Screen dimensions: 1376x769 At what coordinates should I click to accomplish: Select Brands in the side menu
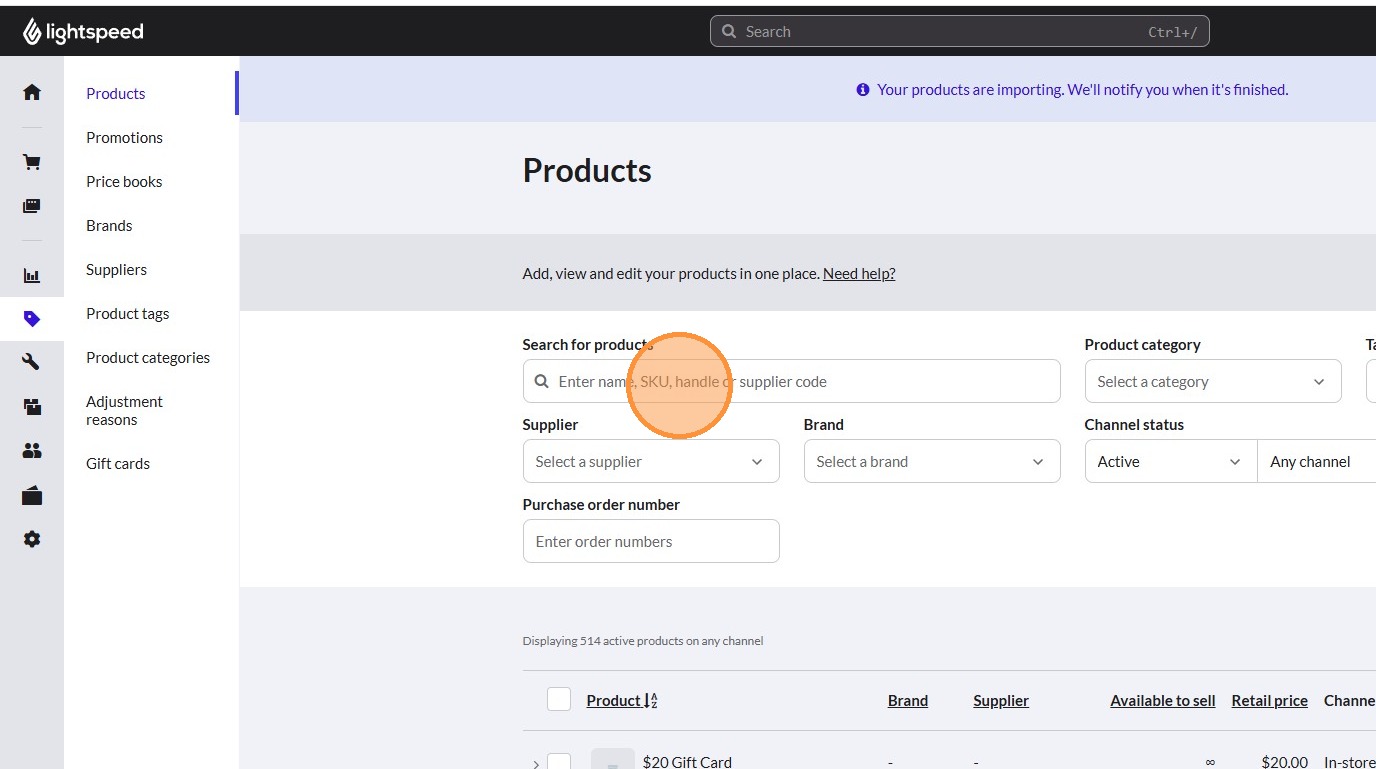(x=109, y=226)
